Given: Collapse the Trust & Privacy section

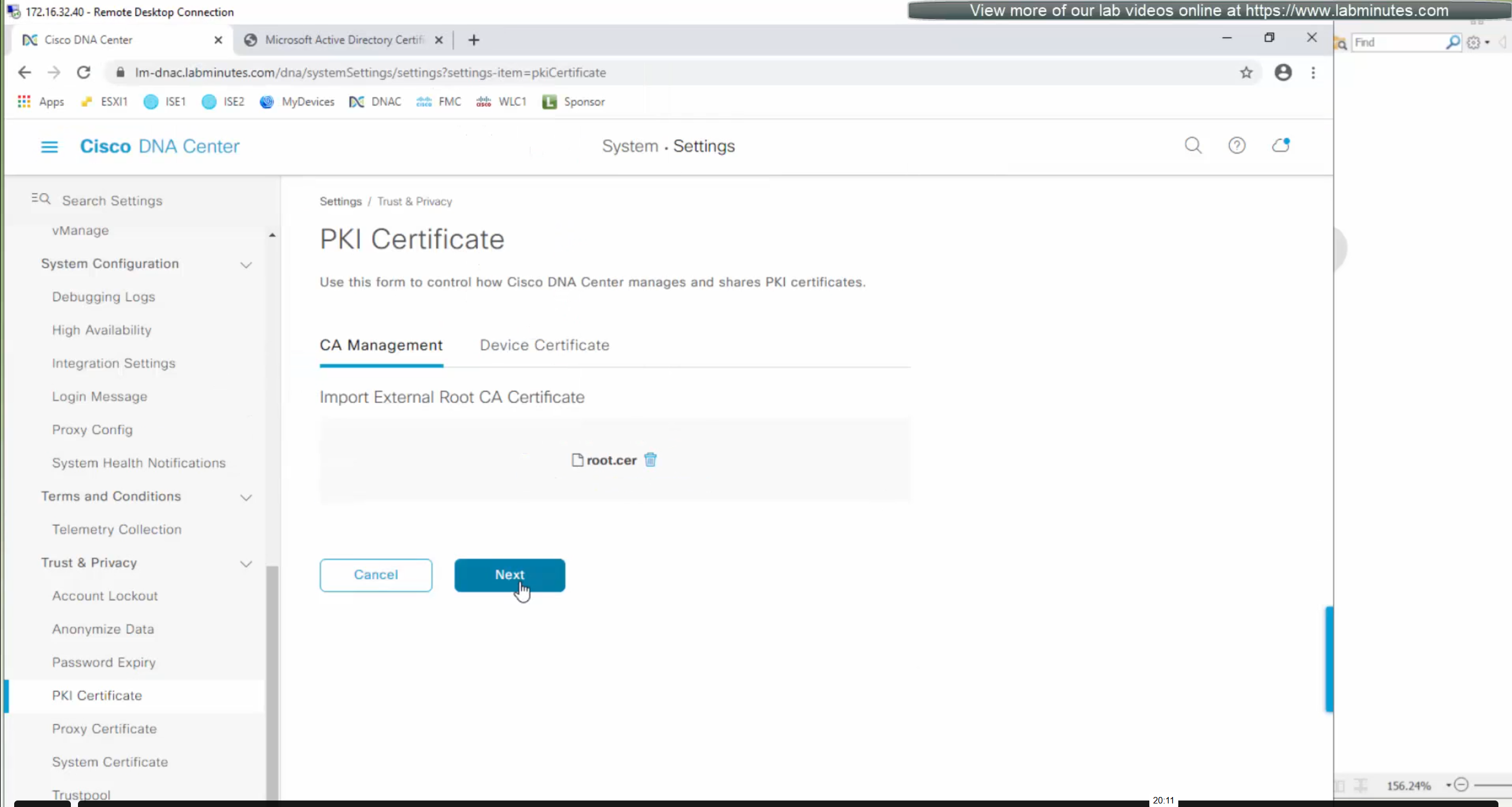Looking at the screenshot, I should point(246,564).
